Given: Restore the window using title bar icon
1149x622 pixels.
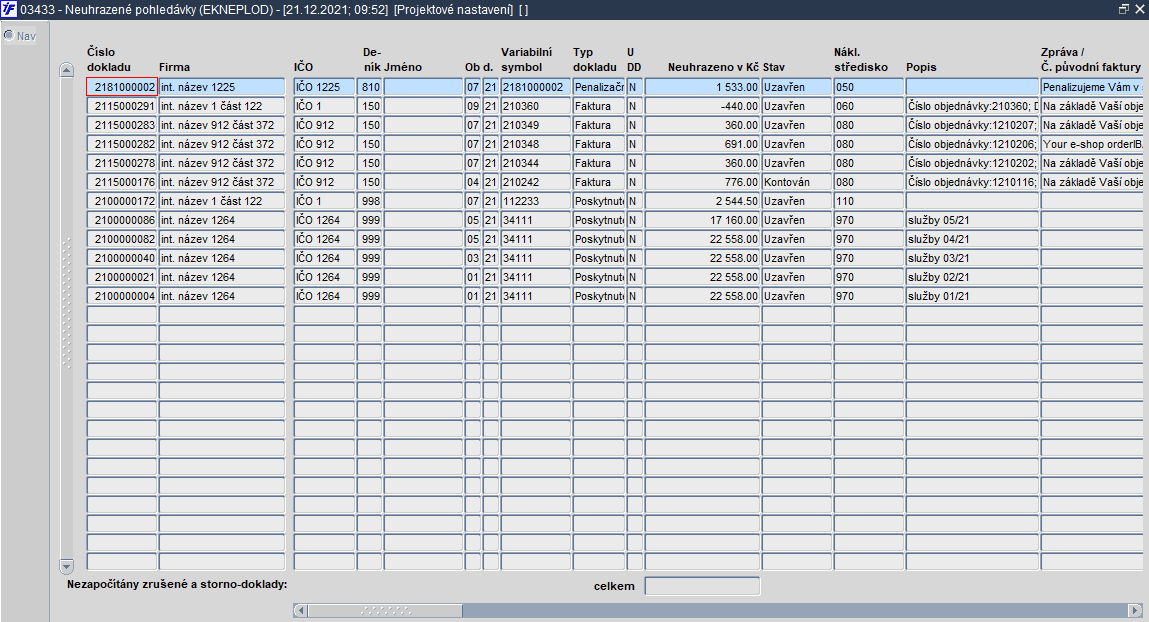Looking at the screenshot, I should [x=1124, y=10].
